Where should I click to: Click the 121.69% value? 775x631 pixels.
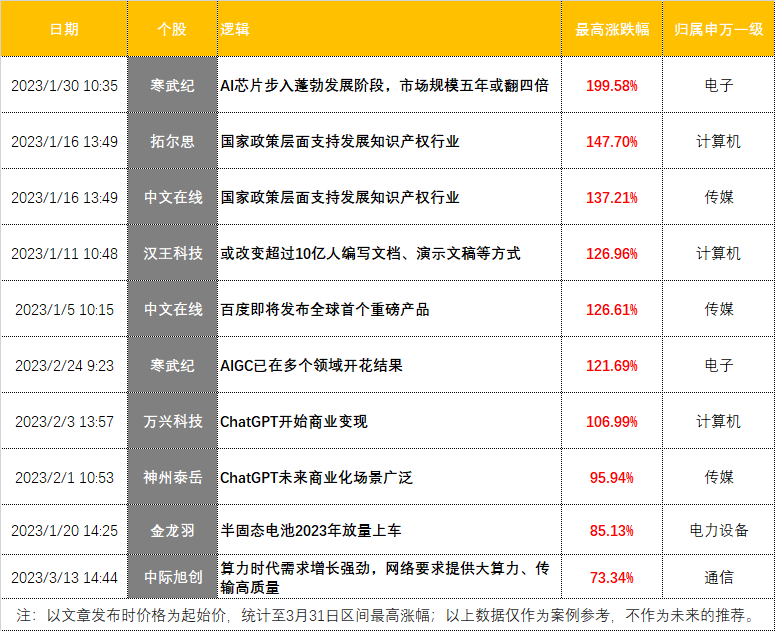click(612, 366)
